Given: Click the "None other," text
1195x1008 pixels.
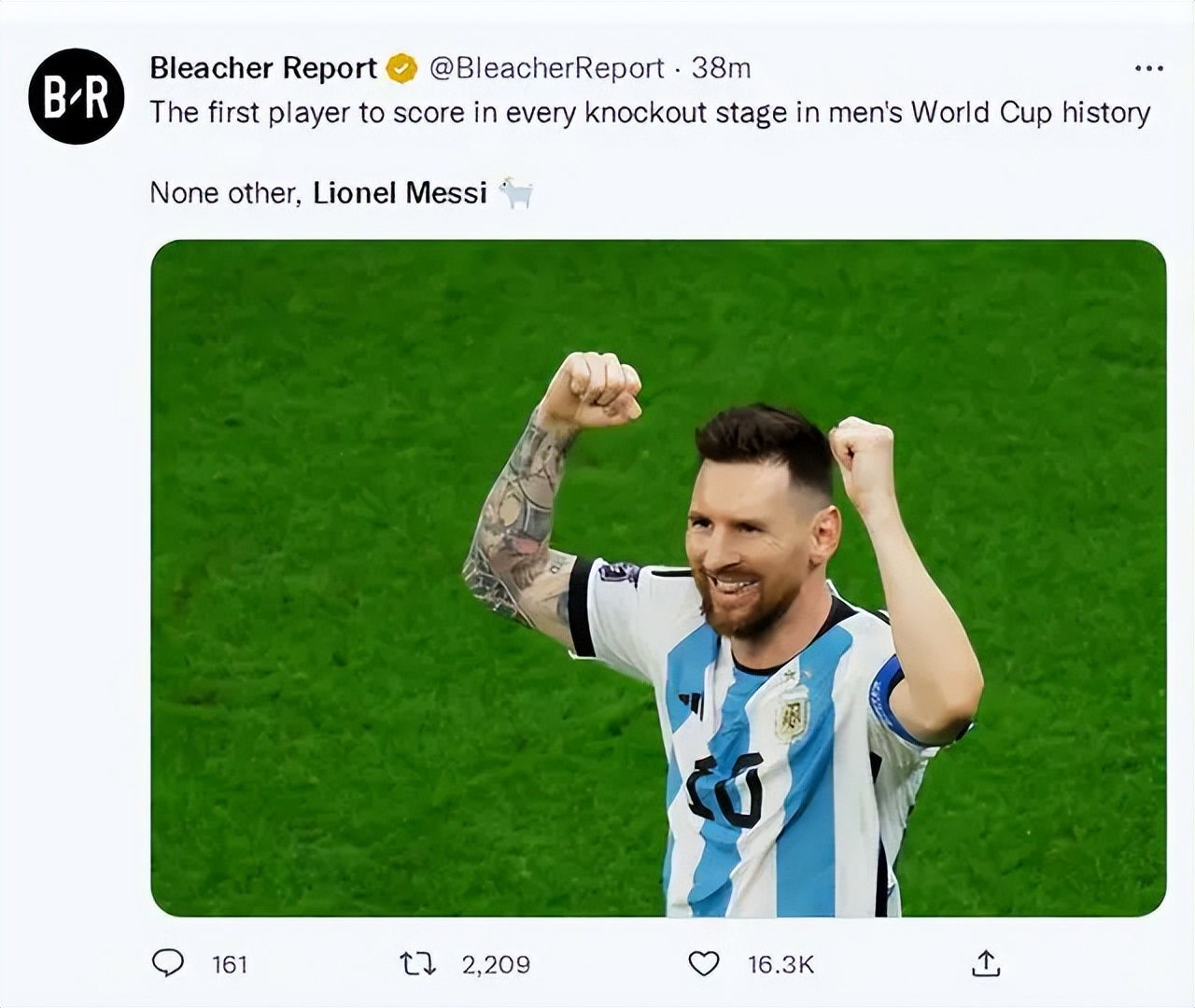Looking at the screenshot, I should point(225,193).
